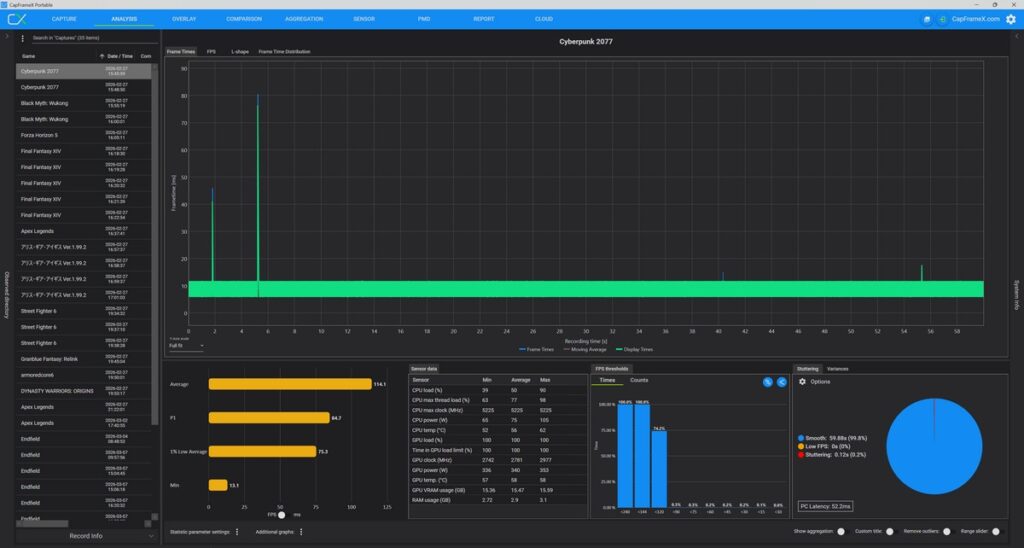
Task: Switch the FPS / ms toggle
Action: click(x=283, y=515)
